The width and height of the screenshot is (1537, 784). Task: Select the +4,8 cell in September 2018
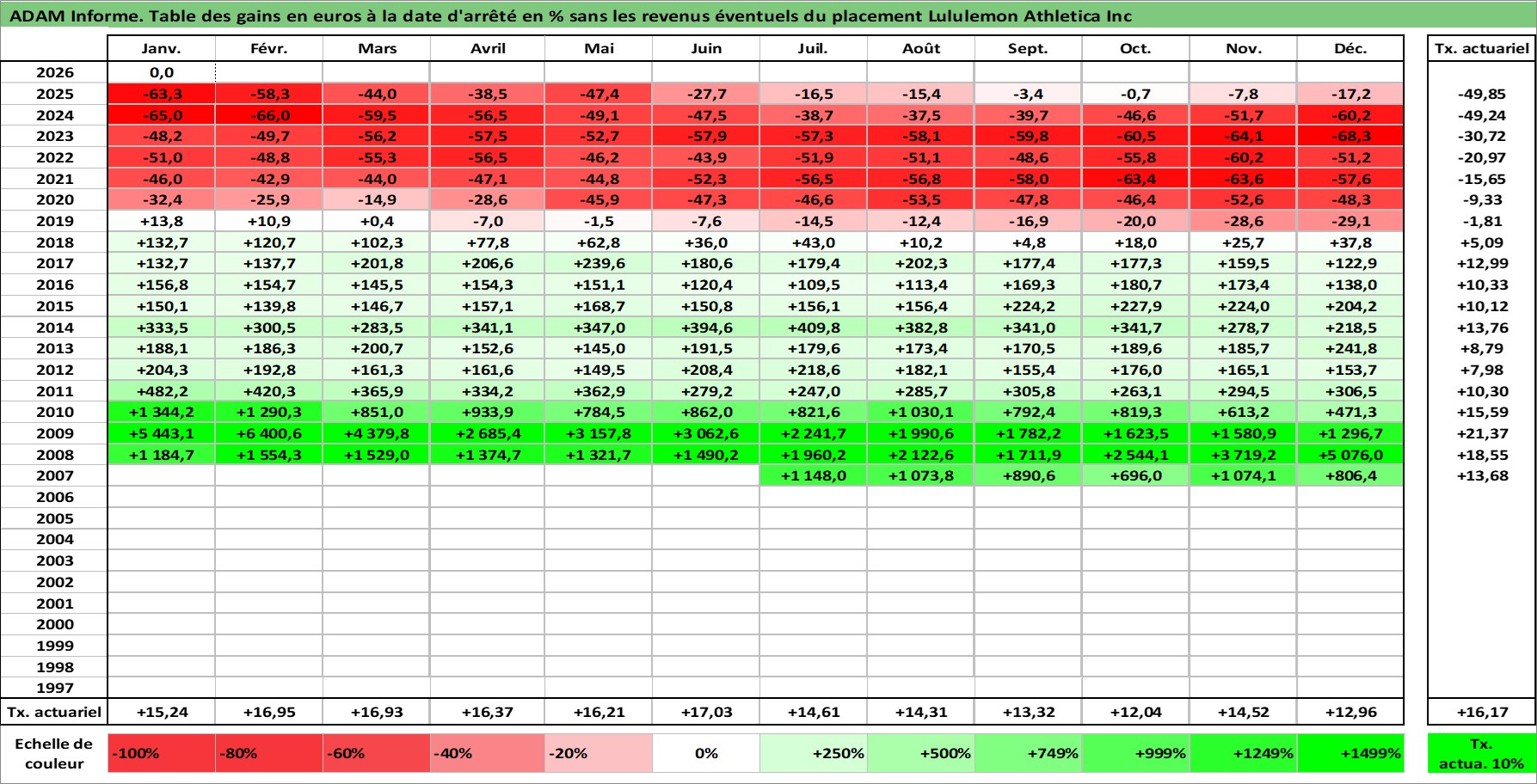1029,242
